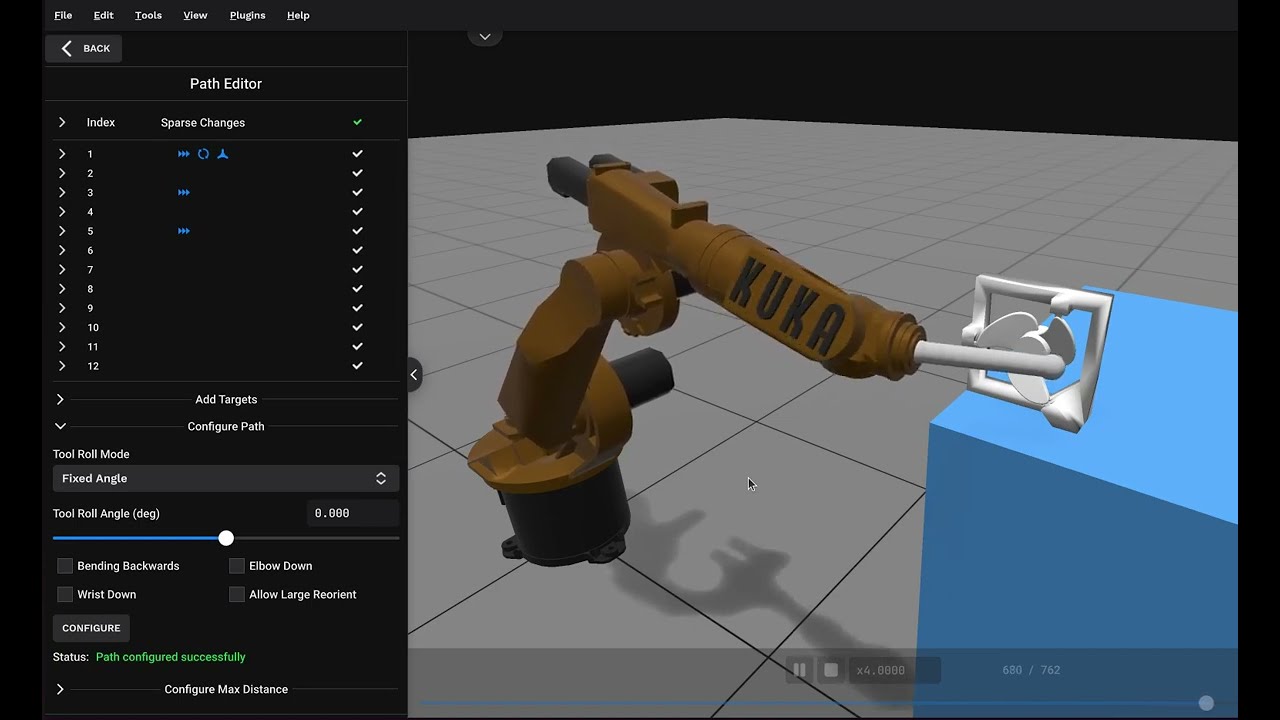
Task: Expand path target row 11
Action: click(x=62, y=347)
